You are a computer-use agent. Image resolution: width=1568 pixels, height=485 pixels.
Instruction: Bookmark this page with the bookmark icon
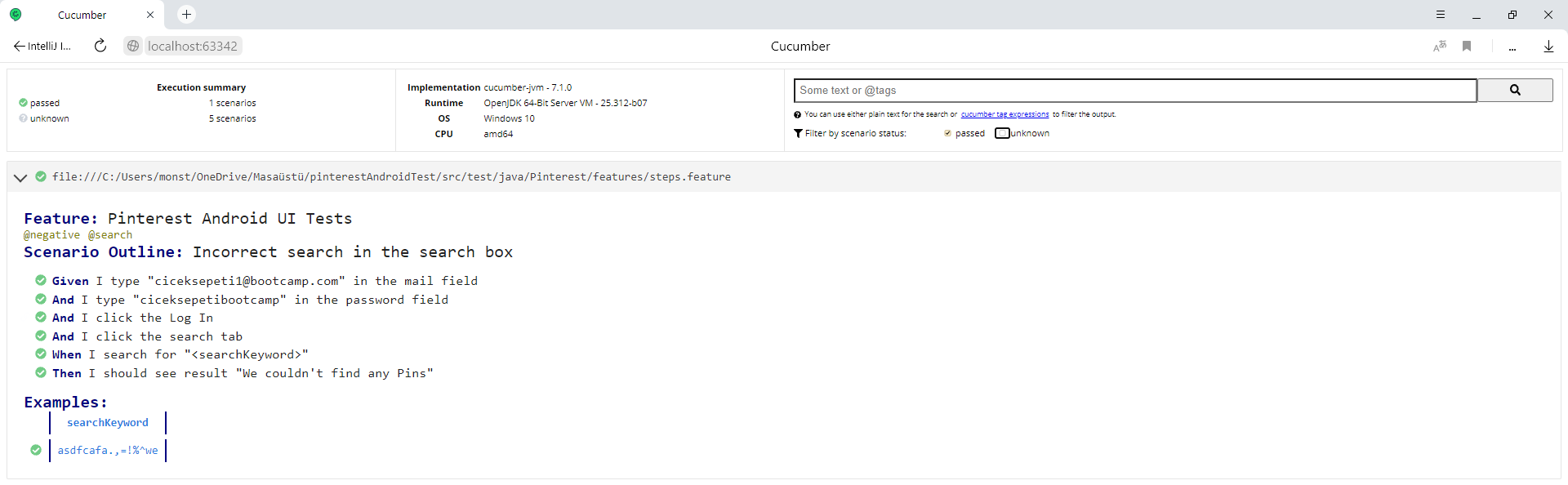[1467, 46]
